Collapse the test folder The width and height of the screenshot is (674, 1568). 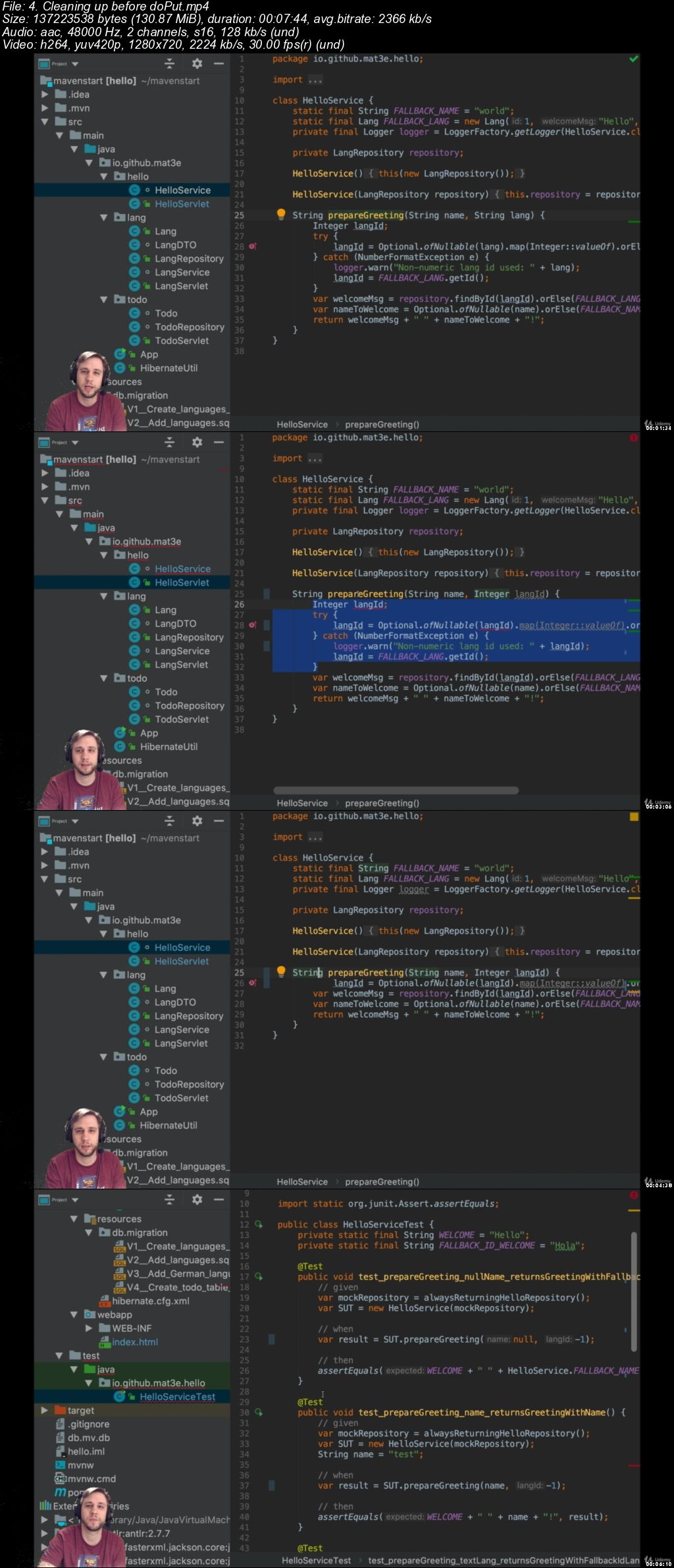60,1355
